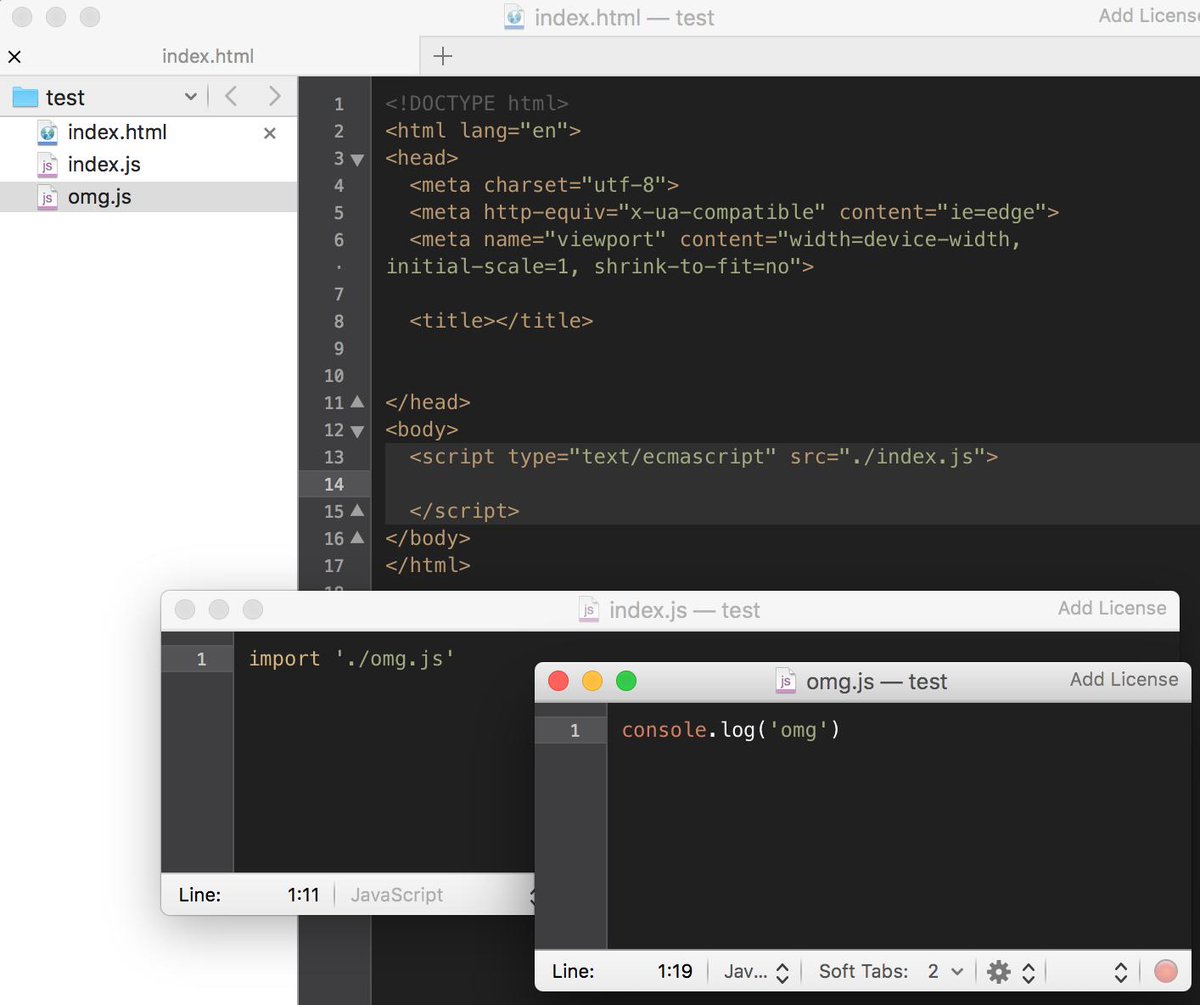Select index.html in the file browser

coord(117,132)
